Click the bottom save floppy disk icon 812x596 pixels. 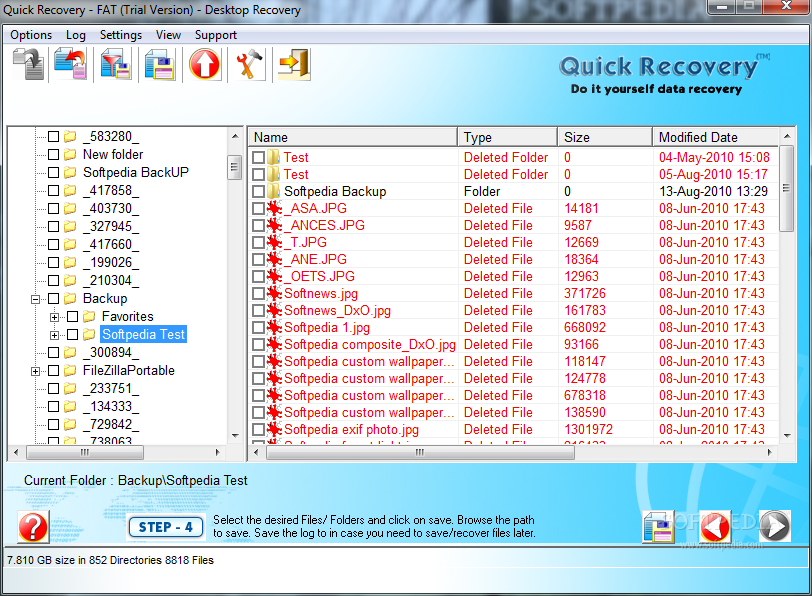tap(658, 527)
